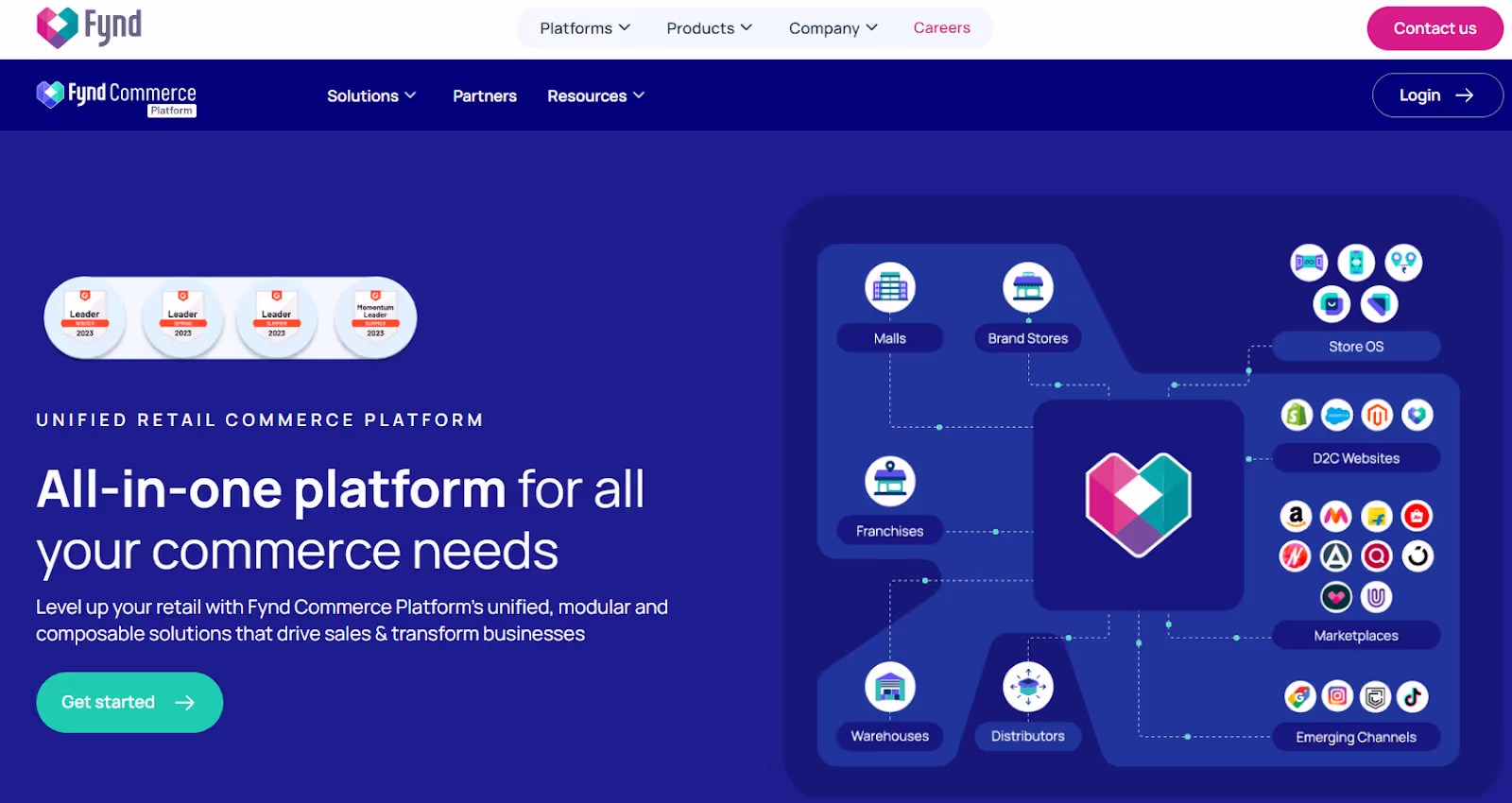
Task: Click the Fynd logo at top left
Action: 89,27
